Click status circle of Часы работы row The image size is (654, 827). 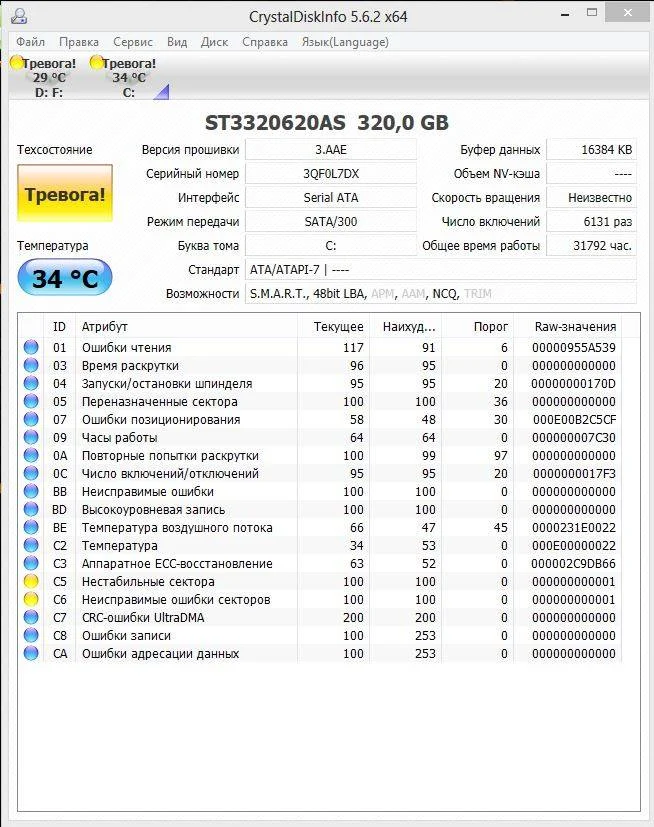click(31, 437)
